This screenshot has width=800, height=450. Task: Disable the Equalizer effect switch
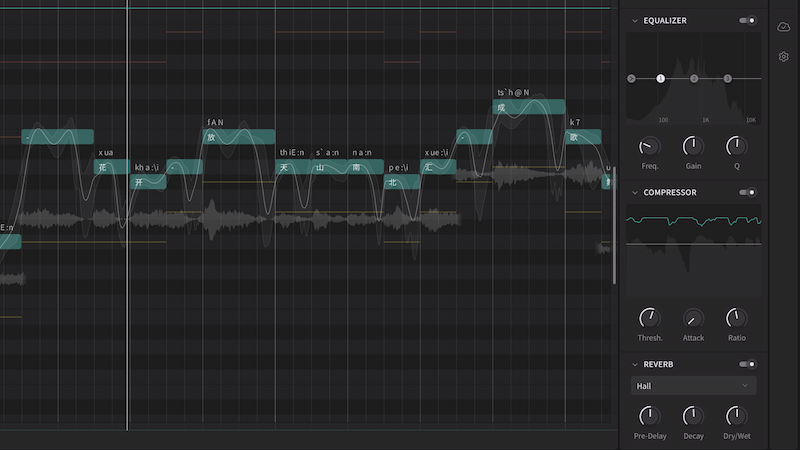click(x=747, y=20)
